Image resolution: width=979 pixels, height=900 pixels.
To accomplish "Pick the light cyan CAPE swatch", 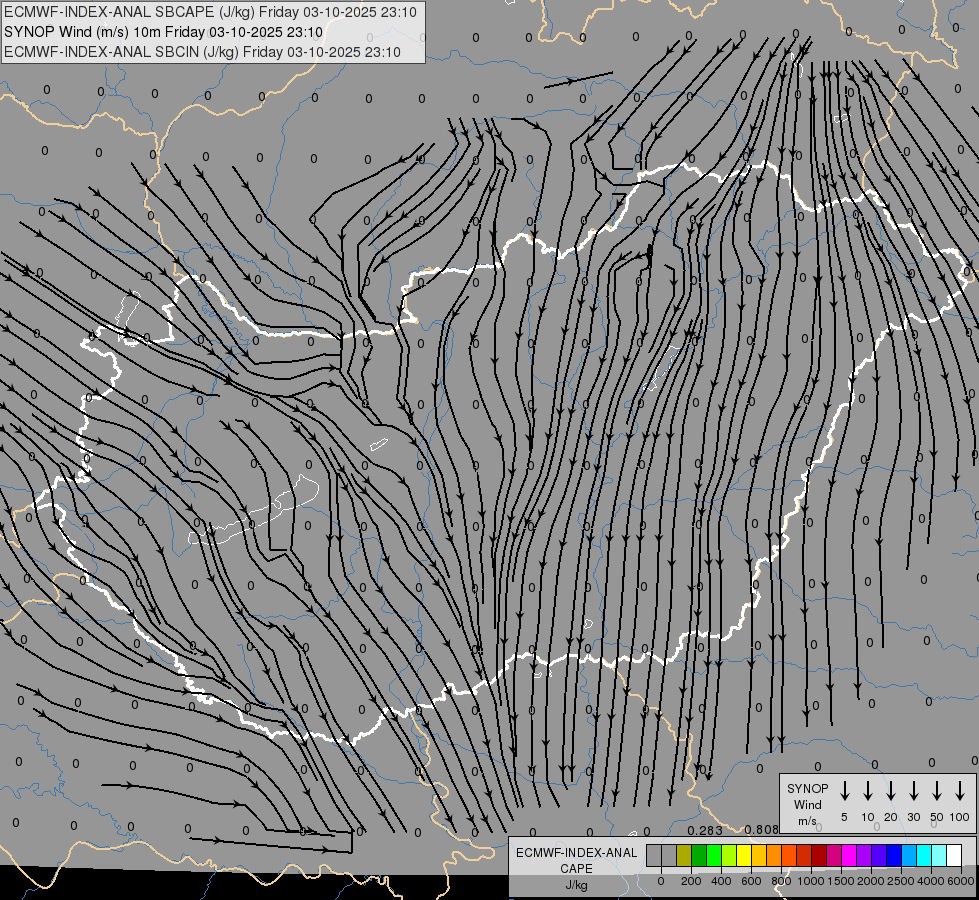I will point(939,855).
